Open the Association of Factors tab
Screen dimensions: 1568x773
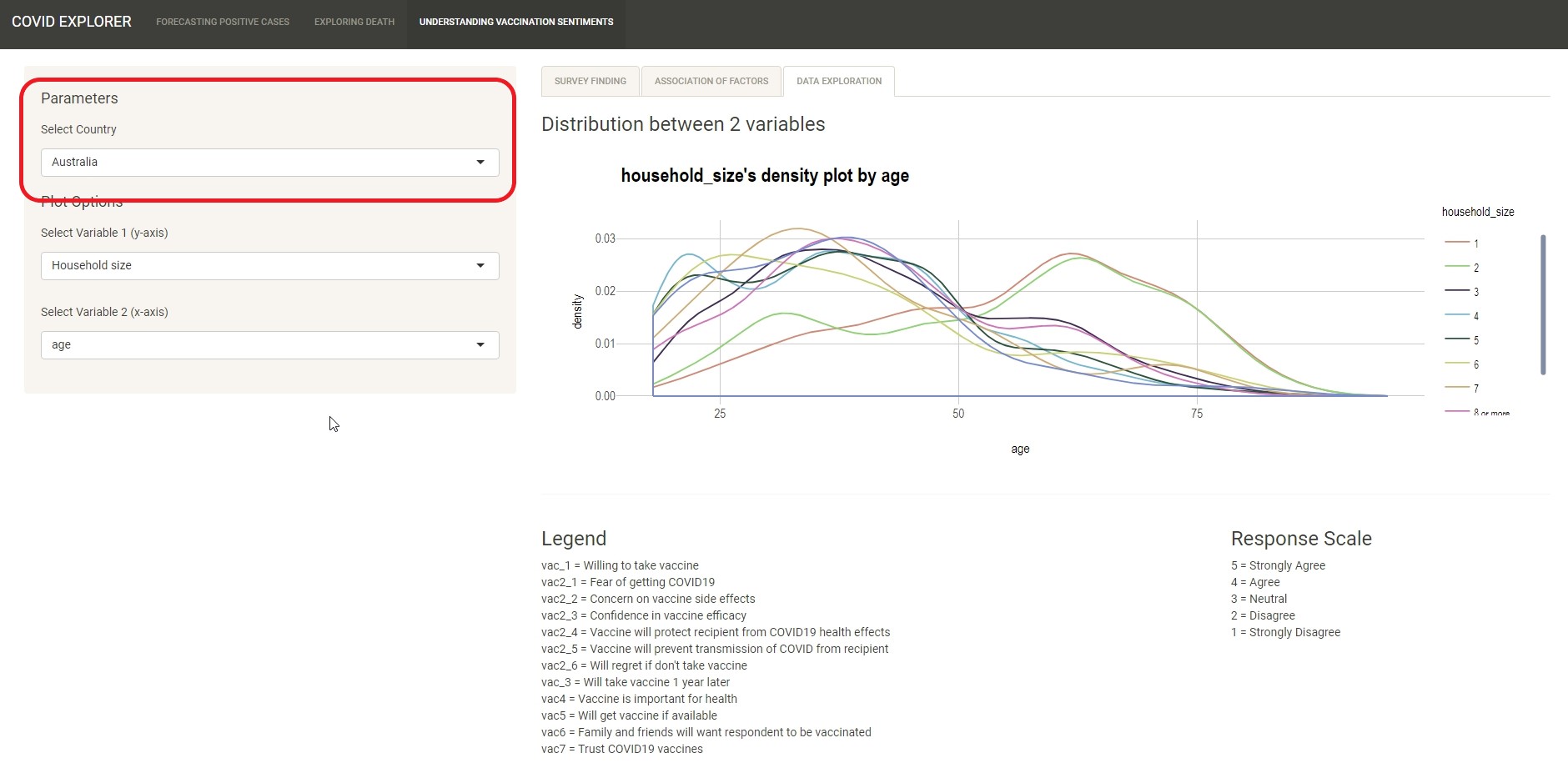point(711,82)
